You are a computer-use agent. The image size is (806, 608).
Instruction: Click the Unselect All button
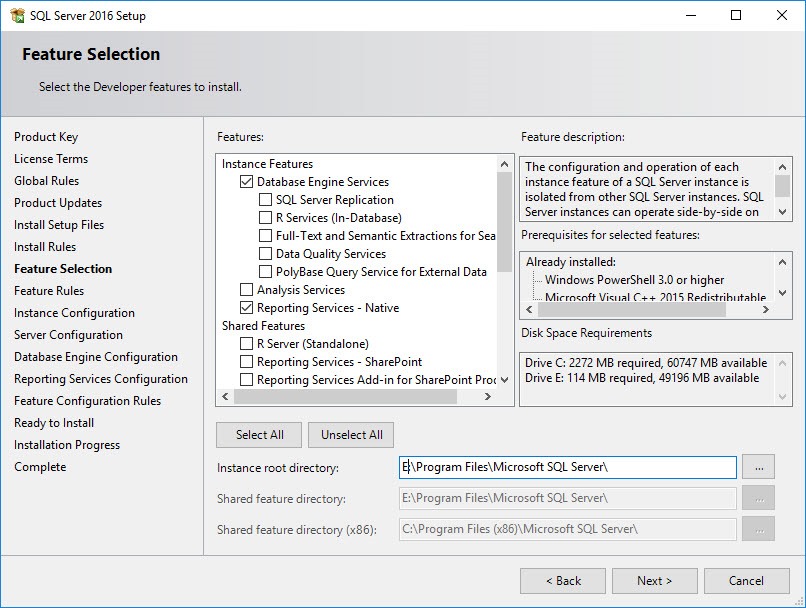pyautogui.click(x=352, y=435)
